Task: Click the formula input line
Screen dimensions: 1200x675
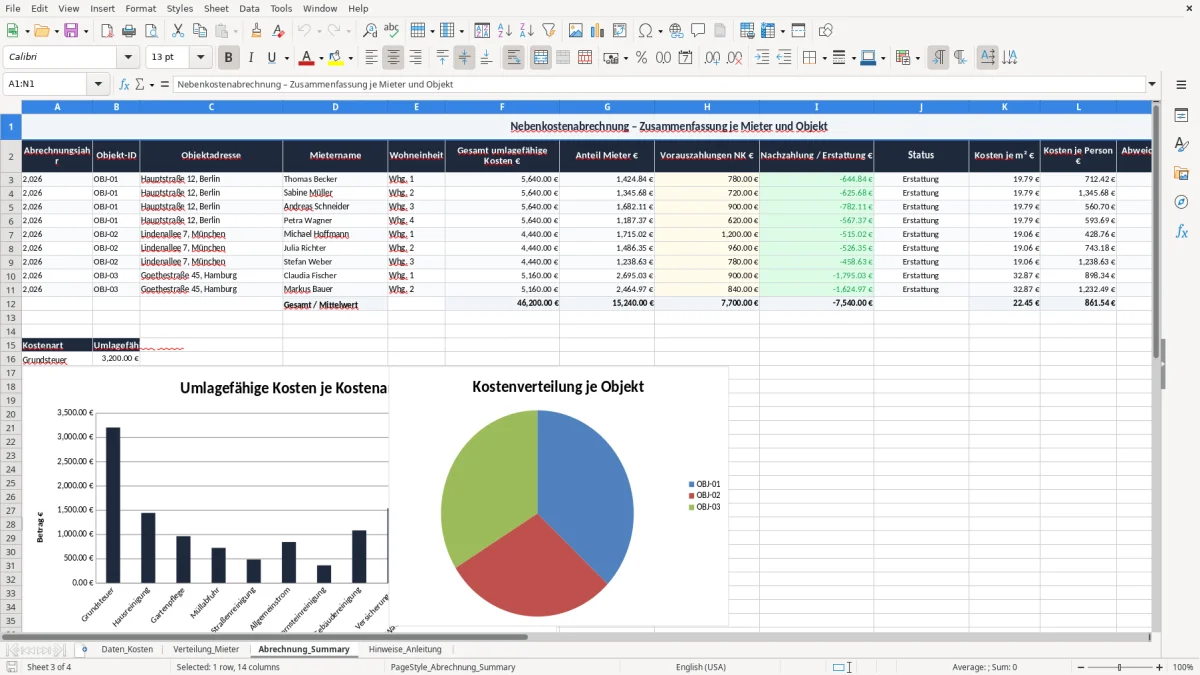Action: tap(659, 84)
